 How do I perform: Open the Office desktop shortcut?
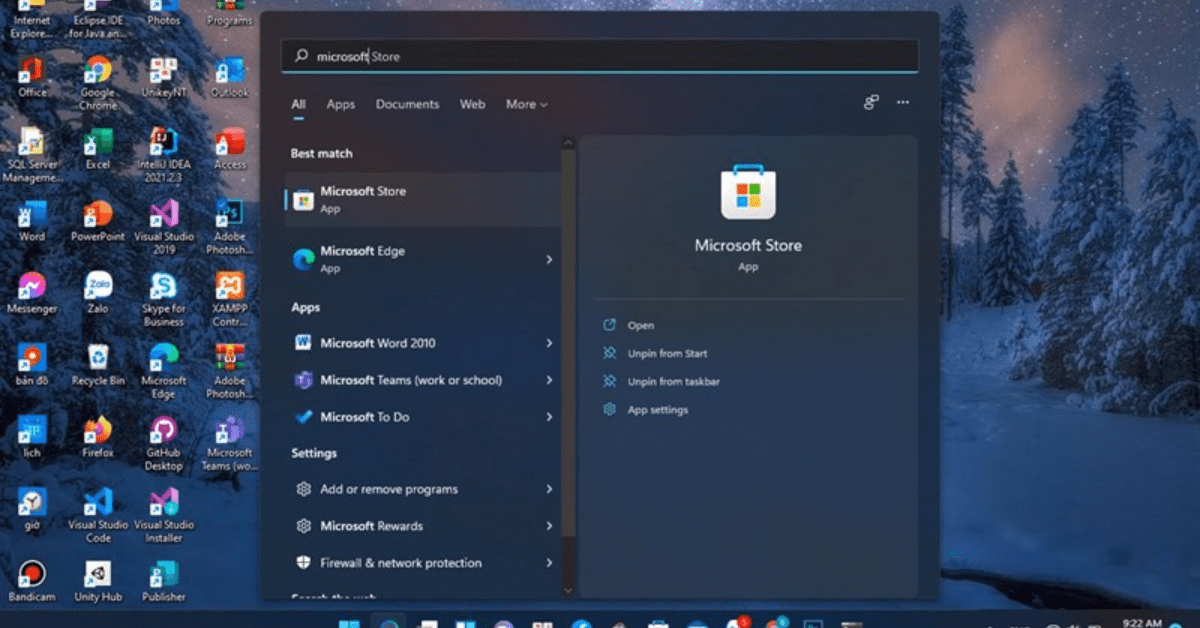coord(32,77)
